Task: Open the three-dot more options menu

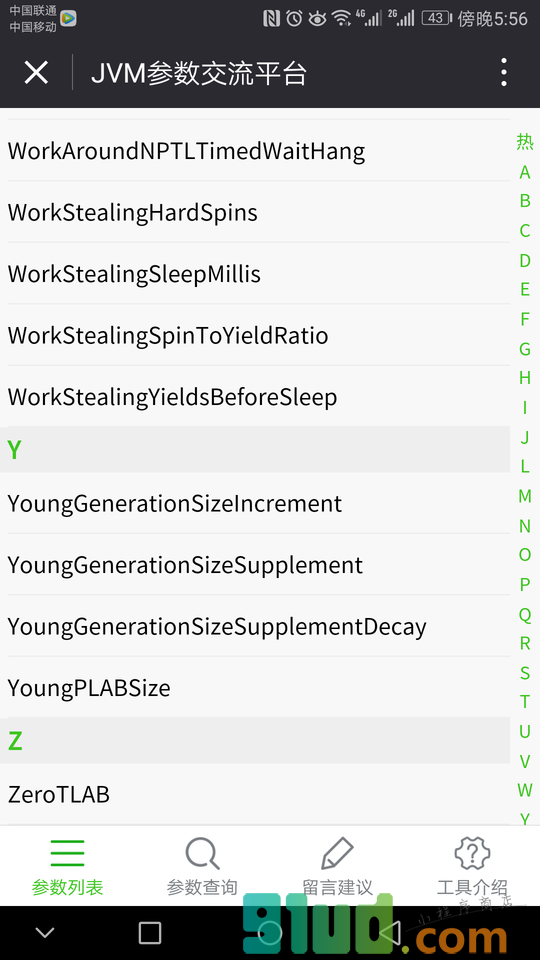Action: pos(503,72)
